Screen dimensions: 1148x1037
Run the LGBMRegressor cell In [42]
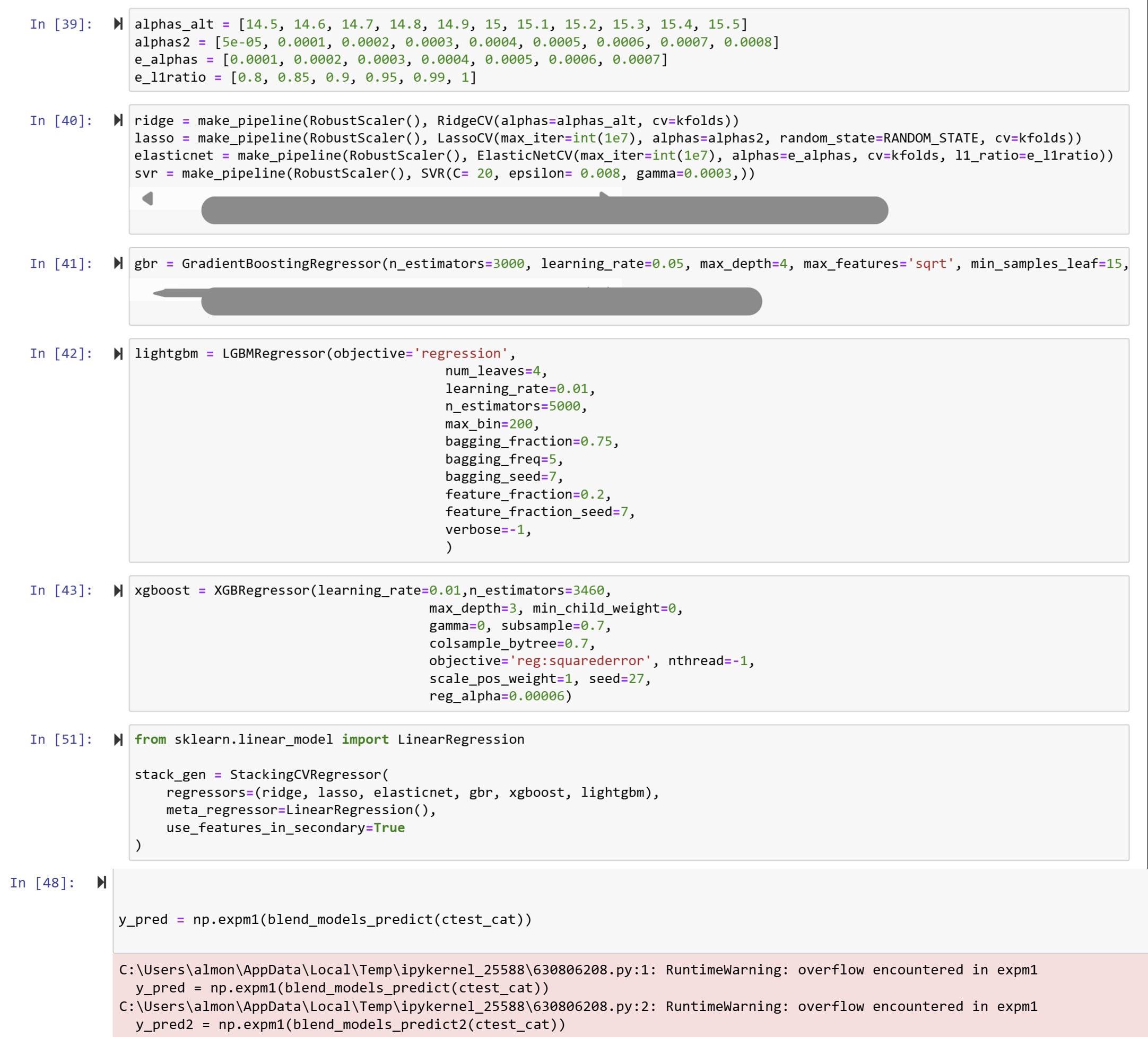118,353
